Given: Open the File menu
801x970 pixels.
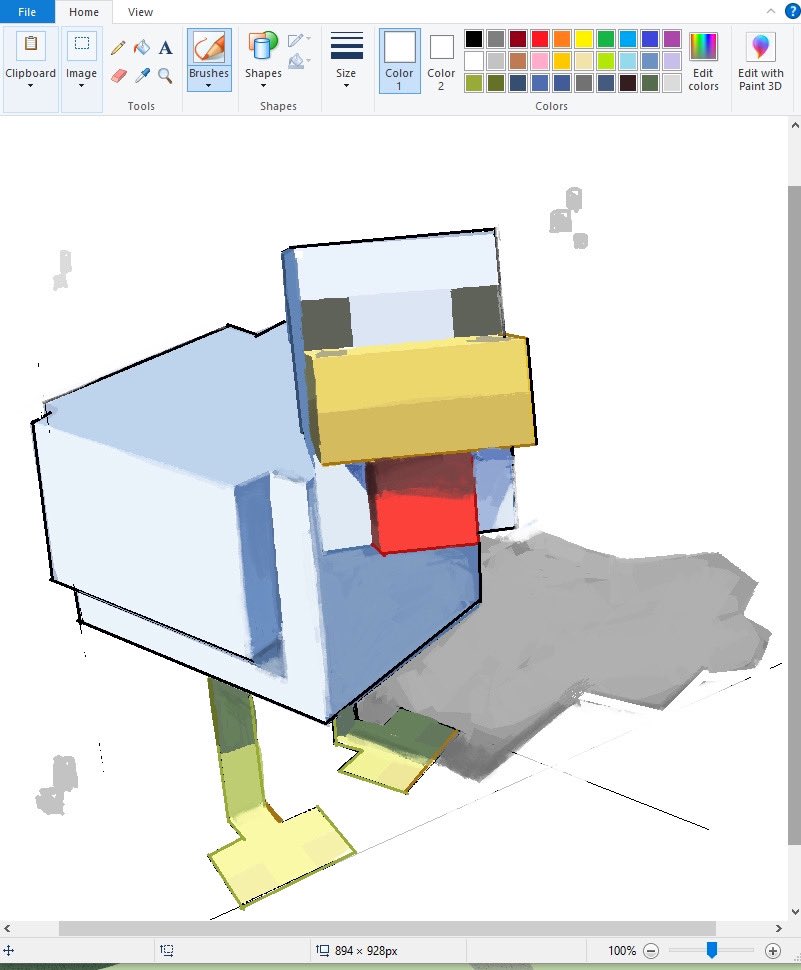Looking at the screenshot, I should [26, 12].
